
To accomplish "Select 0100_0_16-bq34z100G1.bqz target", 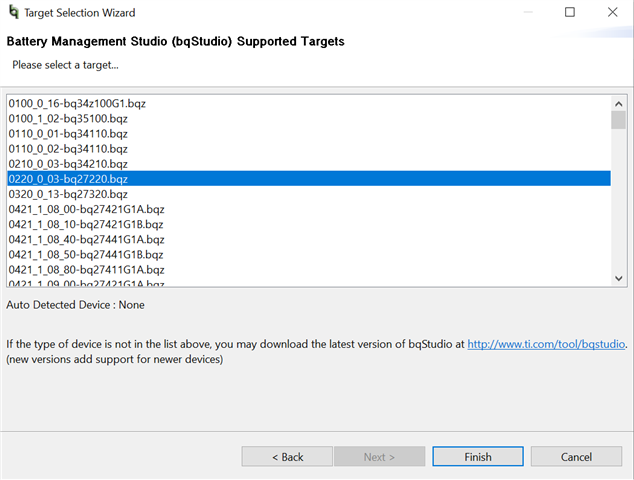I will (x=78, y=103).
